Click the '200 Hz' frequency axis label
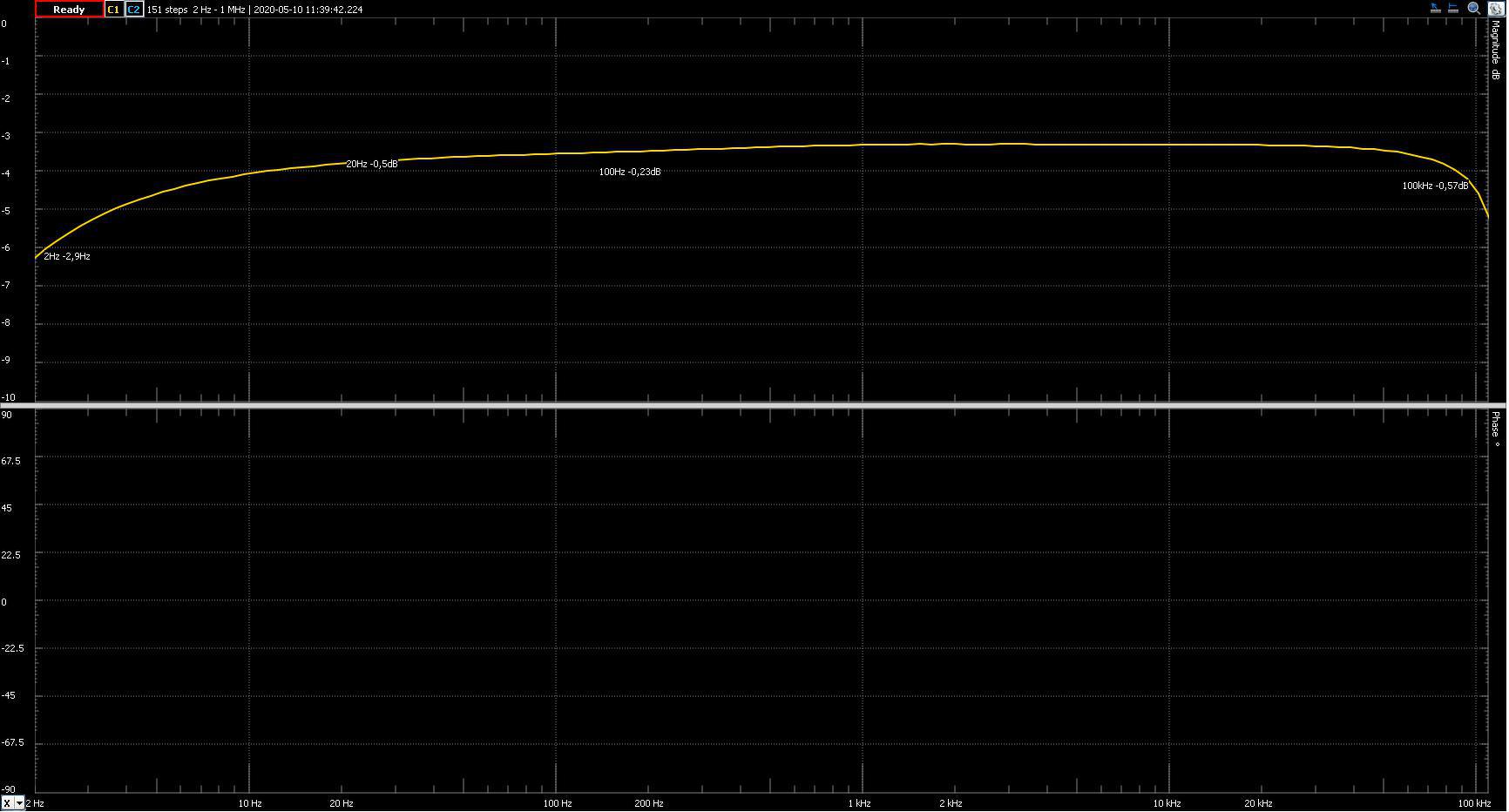1509x812 pixels. pos(649,803)
